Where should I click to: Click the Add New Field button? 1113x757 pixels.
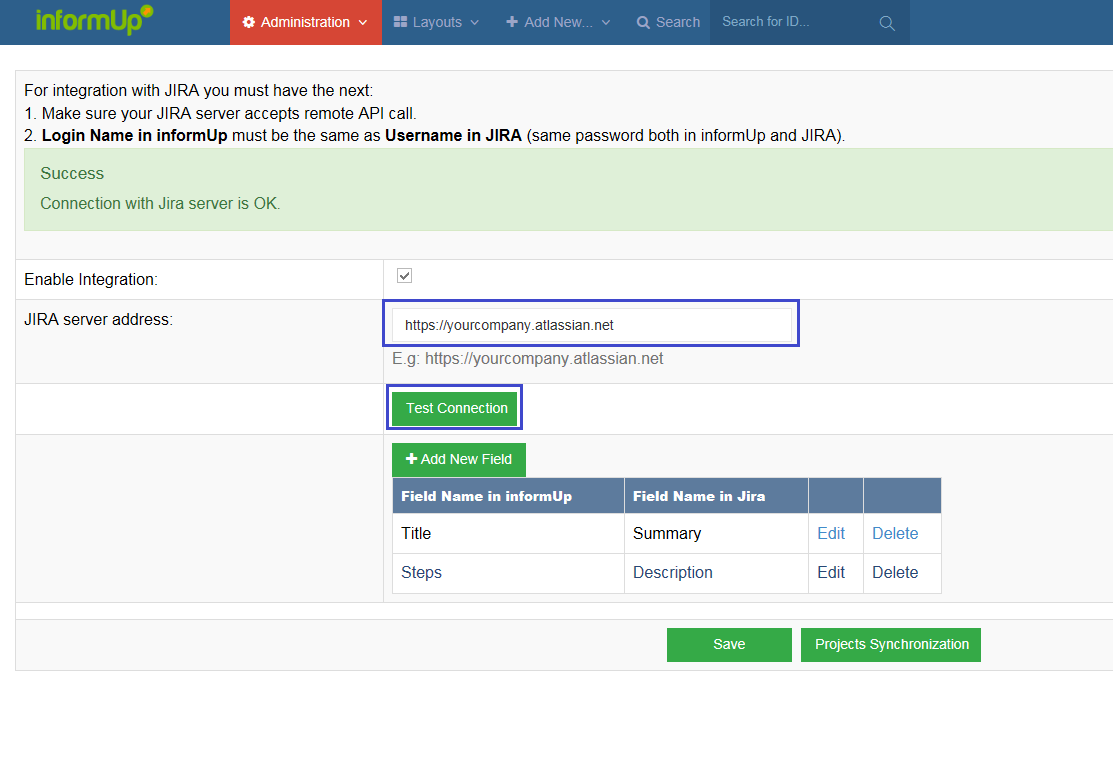459,459
